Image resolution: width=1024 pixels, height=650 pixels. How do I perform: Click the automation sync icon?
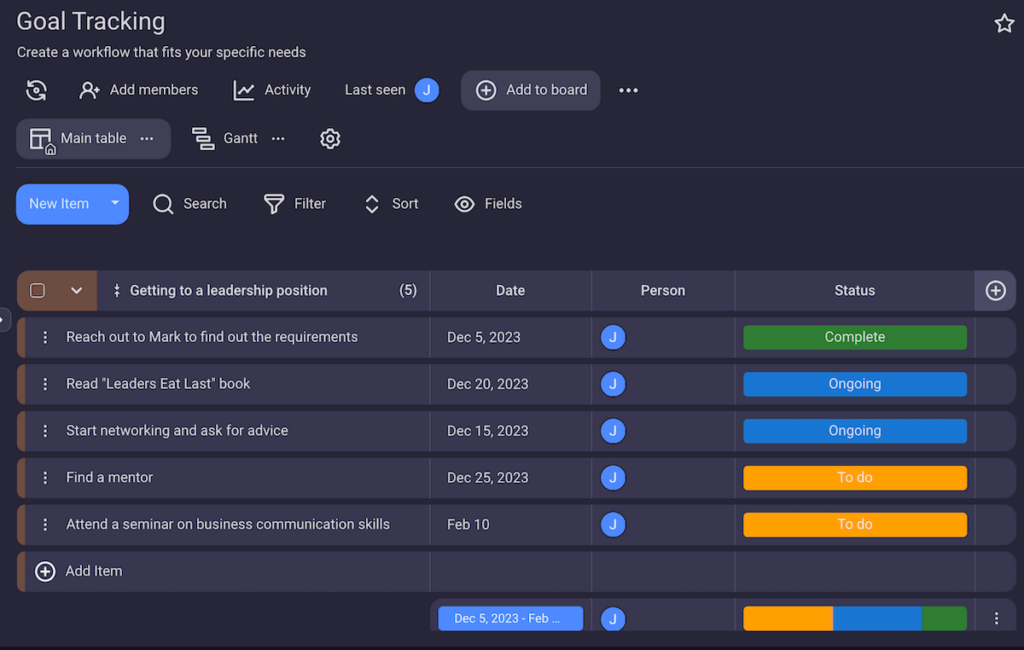coord(37,90)
